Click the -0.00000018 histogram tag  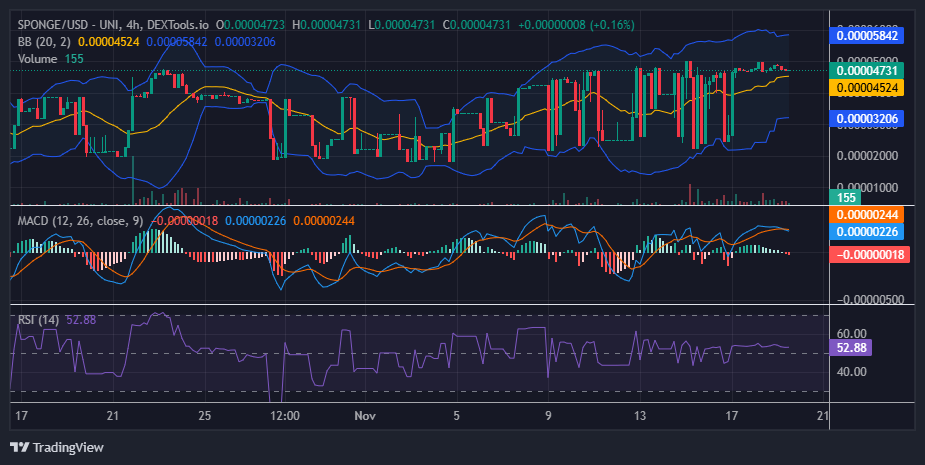870,255
